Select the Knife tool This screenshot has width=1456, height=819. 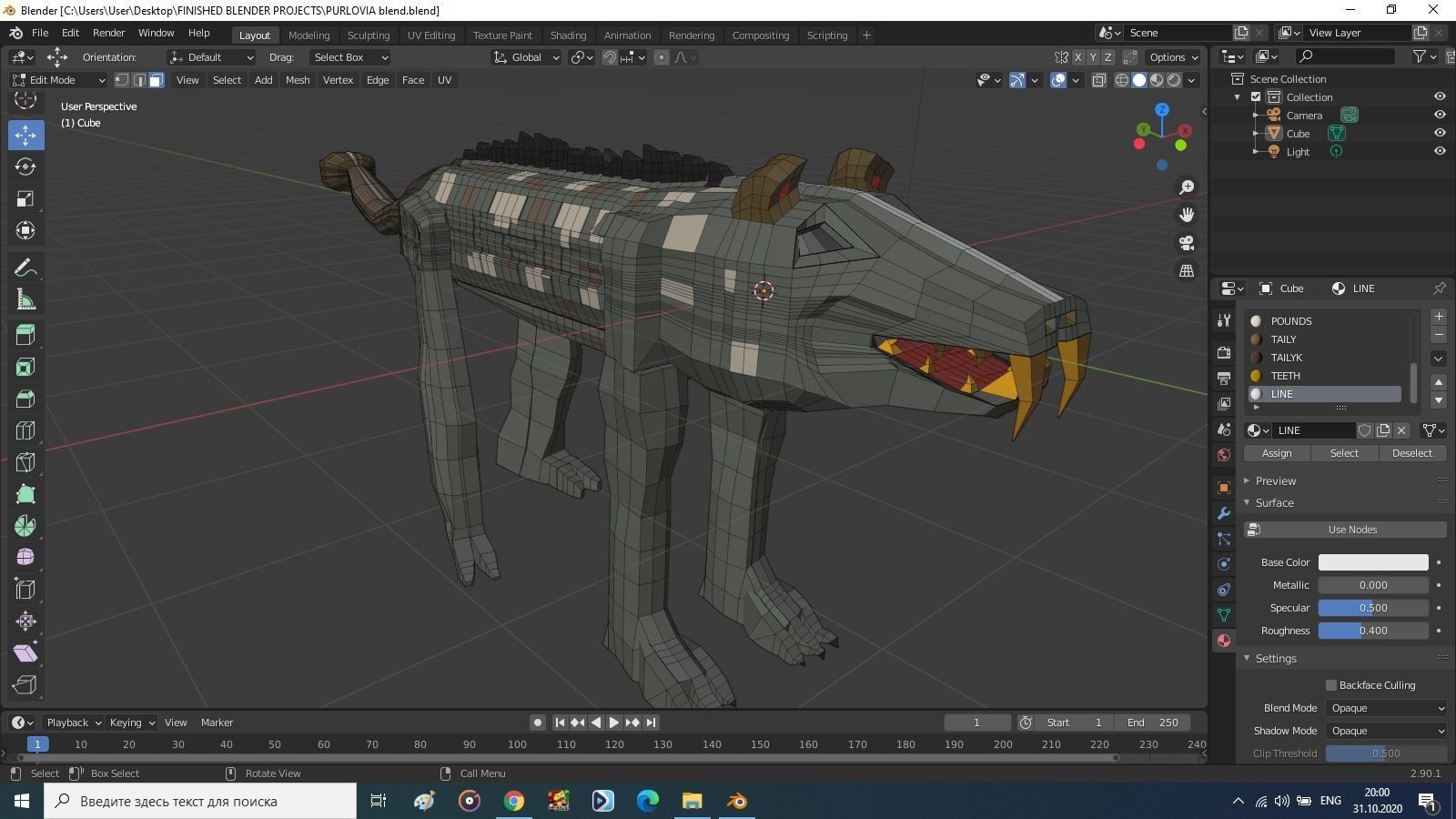(x=25, y=462)
